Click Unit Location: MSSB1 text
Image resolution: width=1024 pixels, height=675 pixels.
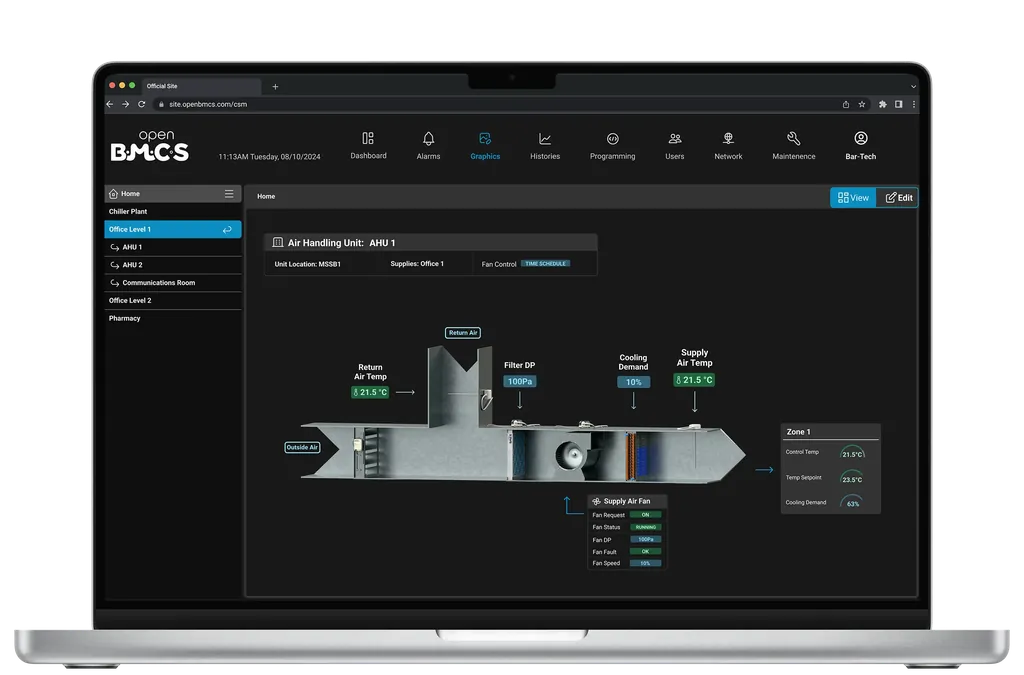coord(308,264)
